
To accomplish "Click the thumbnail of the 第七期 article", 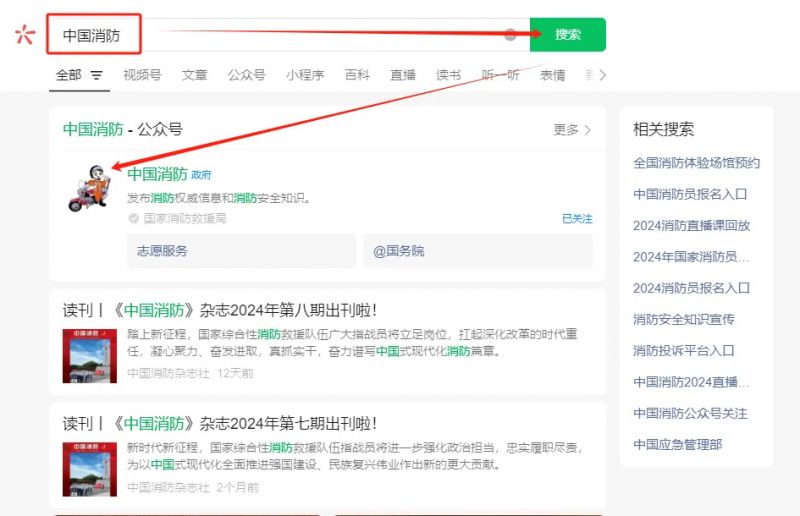I will 90,470.
